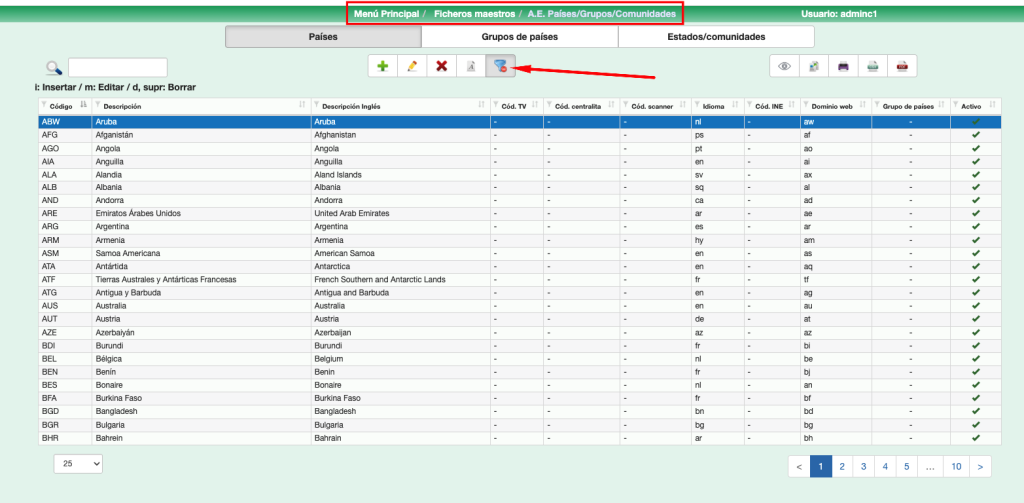Toggle the Activo checkmark for Aruba
Image resolution: width=1024 pixels, height=503 pixels.
975,122
